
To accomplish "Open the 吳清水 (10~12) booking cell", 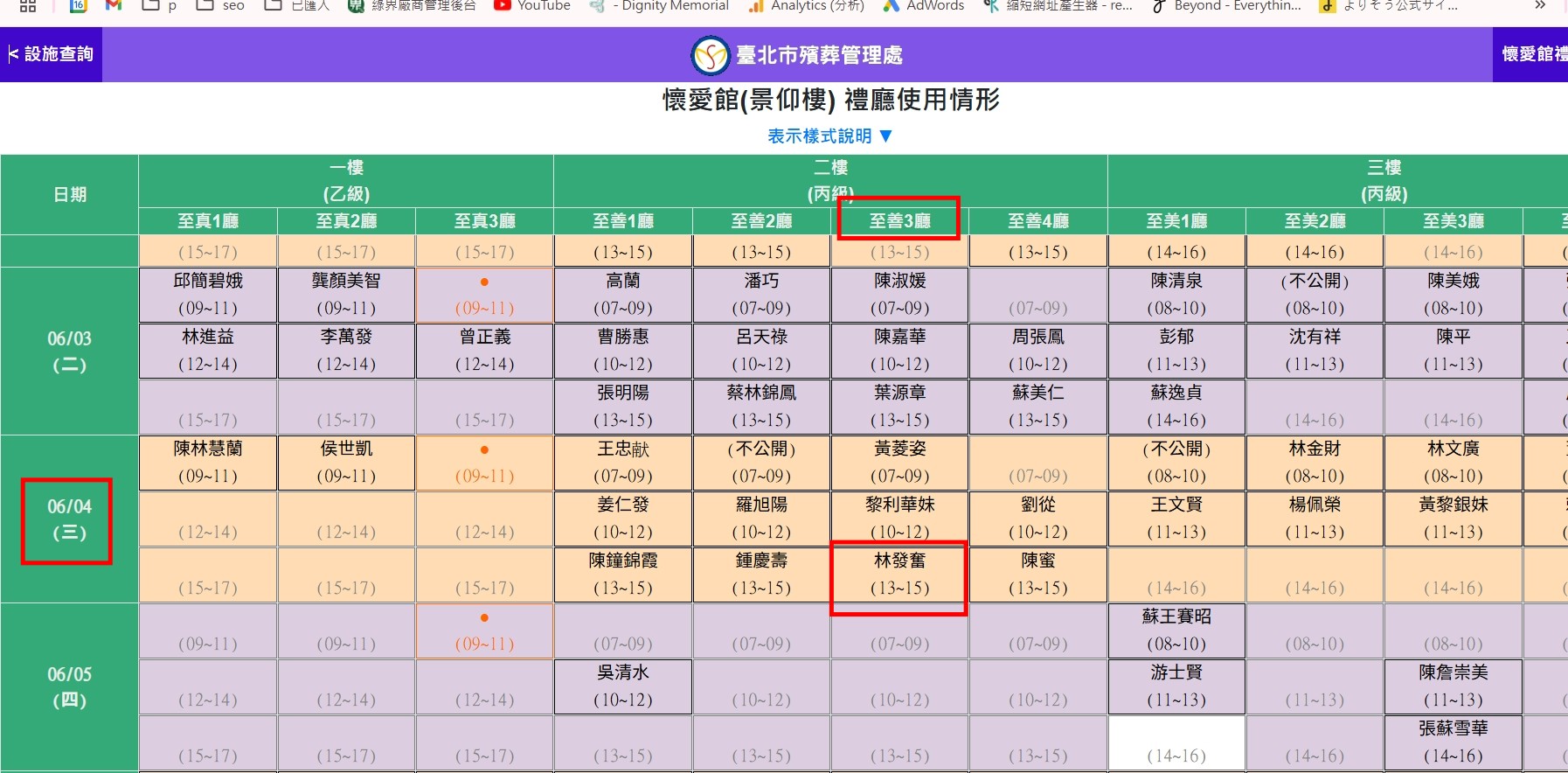I will click(623, 686).
